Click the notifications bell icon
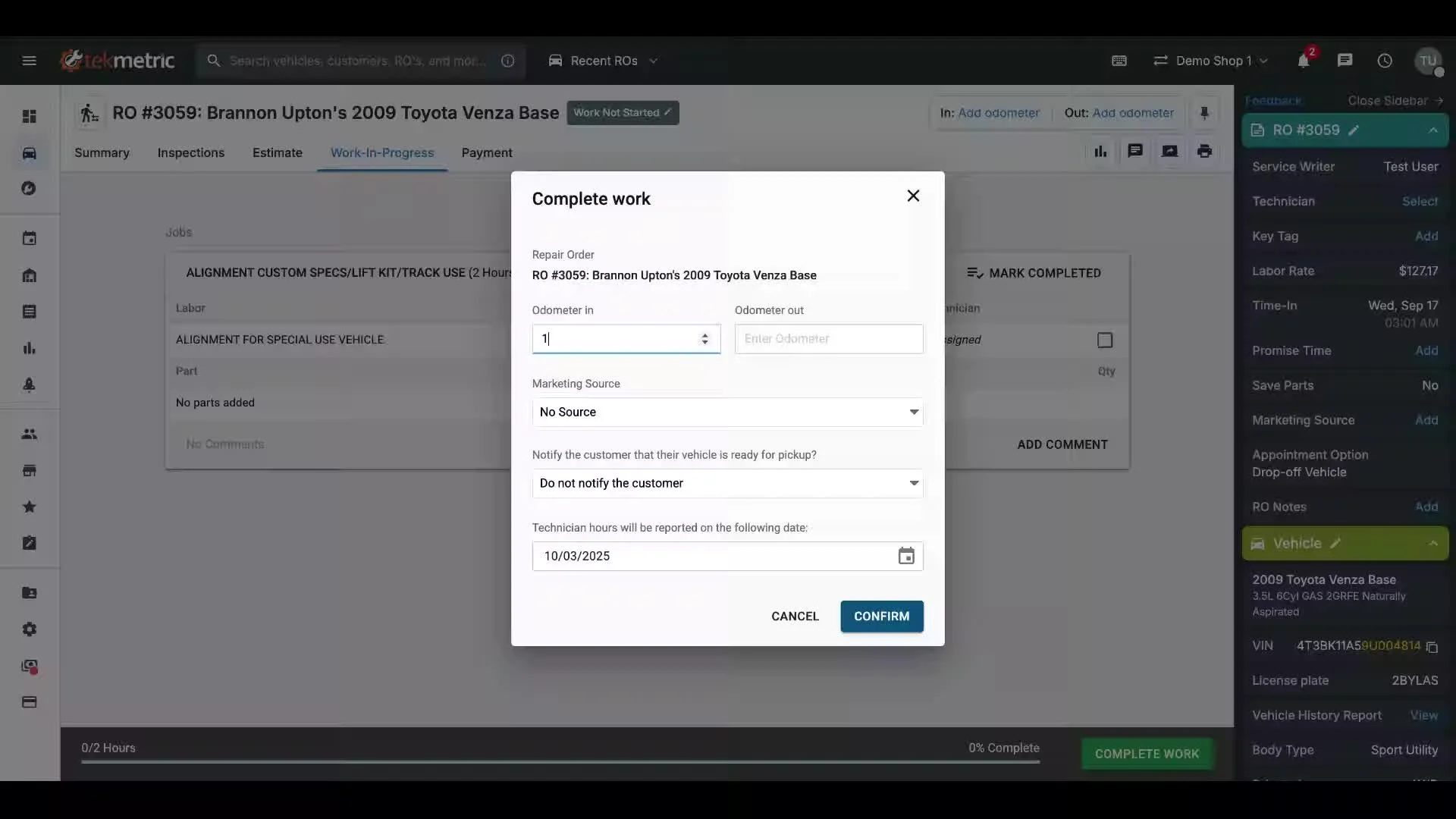 tap(1303, 61)
